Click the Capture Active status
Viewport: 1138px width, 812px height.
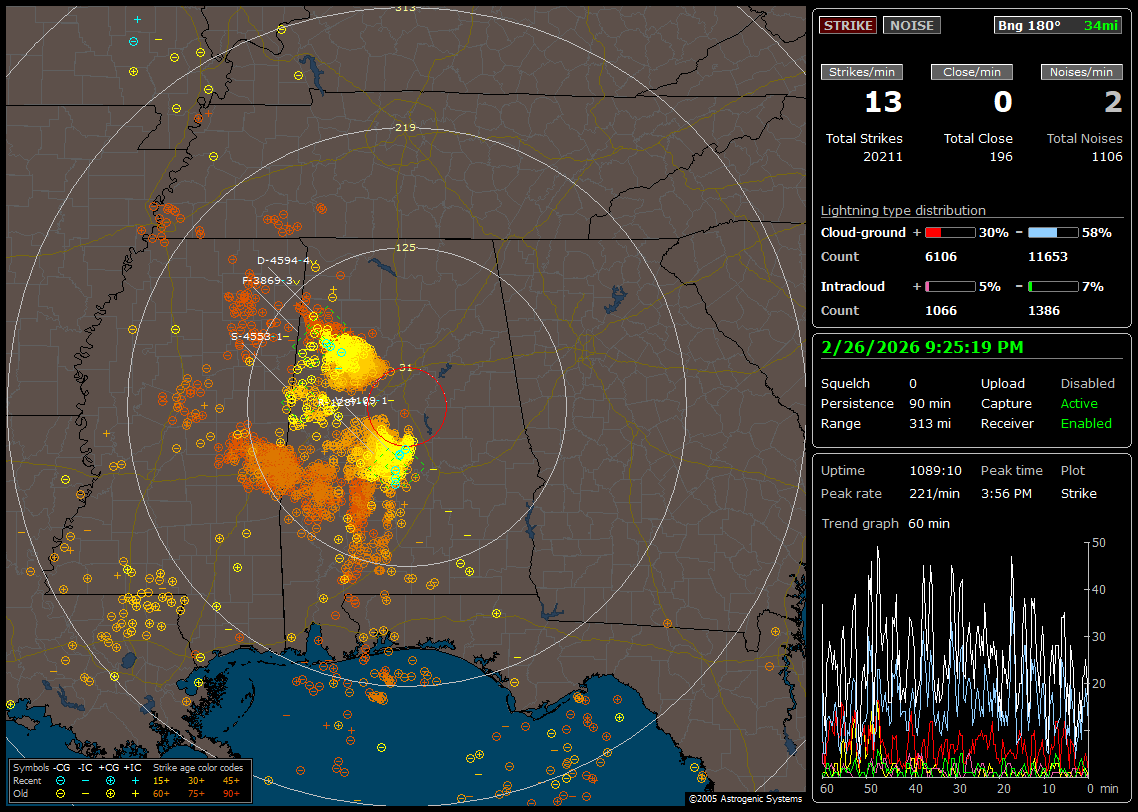coord(1079,403)
